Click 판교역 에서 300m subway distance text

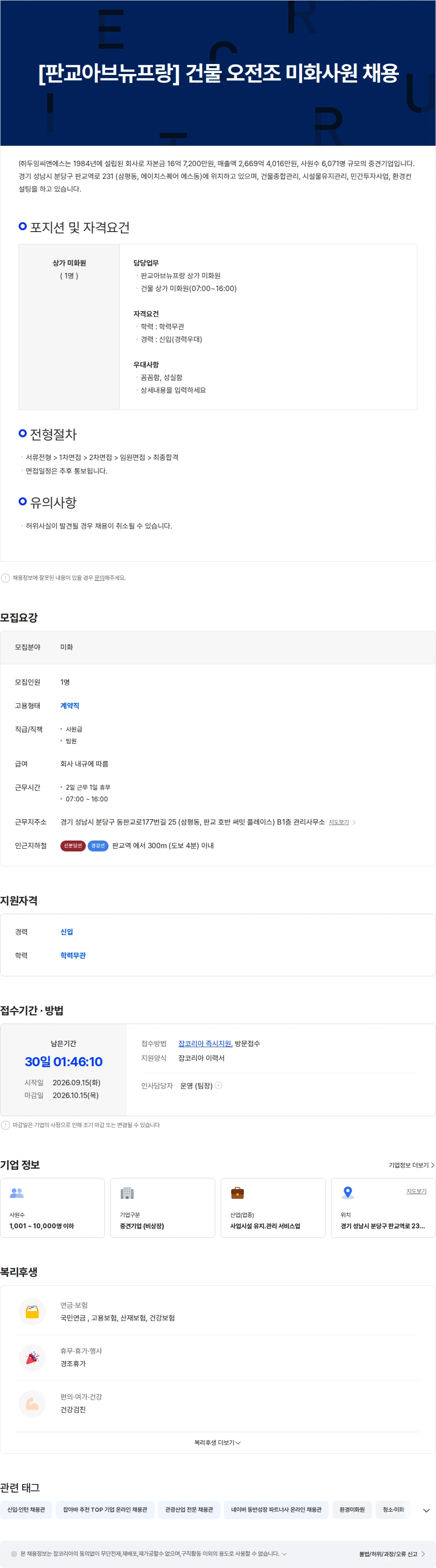pos(163,846)
